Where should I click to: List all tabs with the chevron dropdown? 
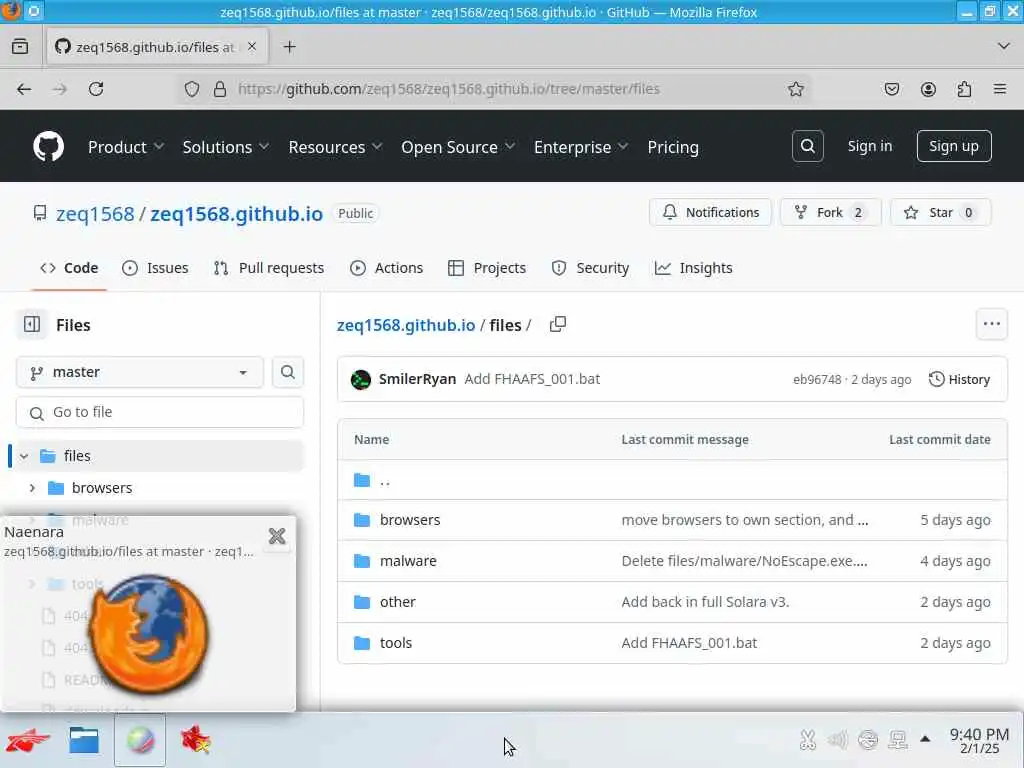click(x=1004, y=46)
